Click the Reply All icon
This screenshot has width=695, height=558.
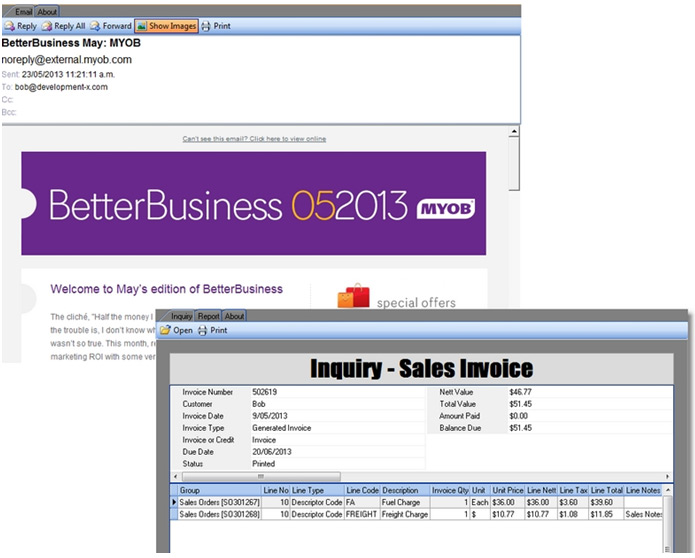tap(47, 26)
